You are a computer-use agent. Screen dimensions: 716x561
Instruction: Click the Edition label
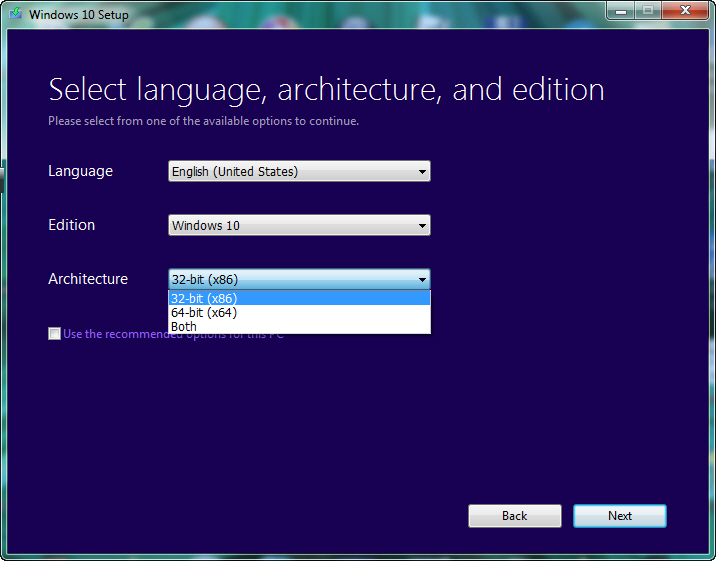click(72, 225)
